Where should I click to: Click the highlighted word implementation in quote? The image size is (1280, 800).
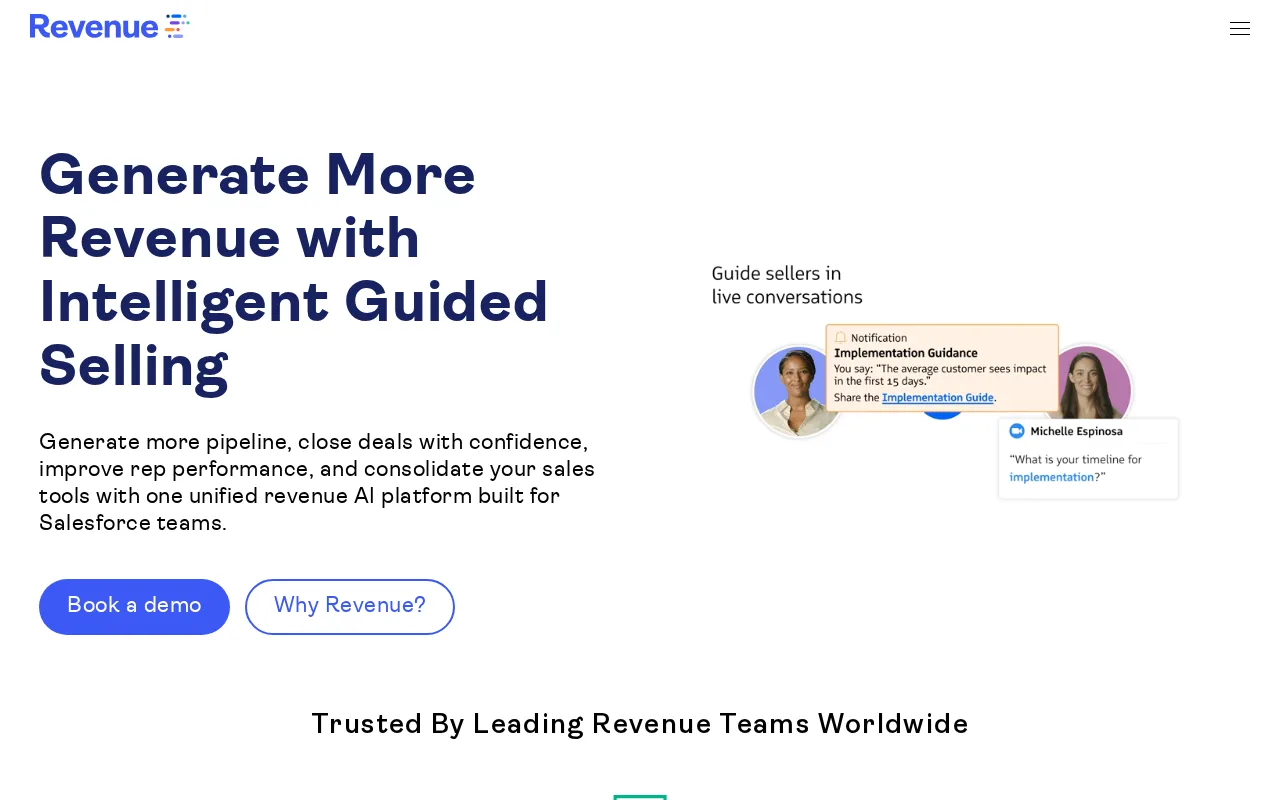pyautogui.click(x=1052, y=477)
